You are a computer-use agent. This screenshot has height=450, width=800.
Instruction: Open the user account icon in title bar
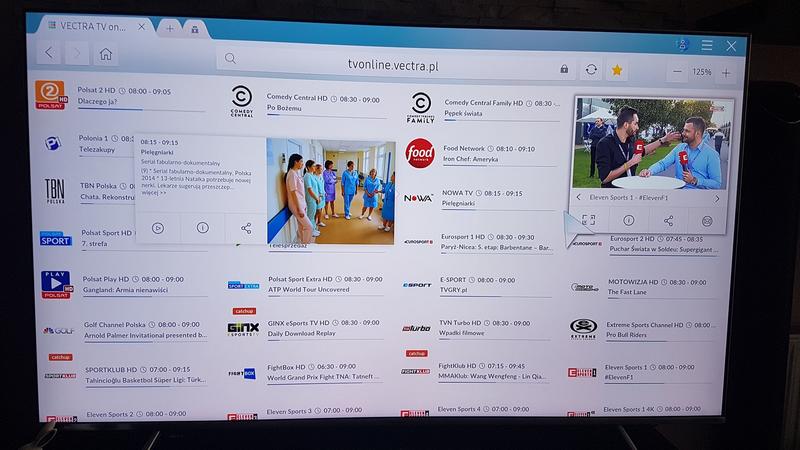pyautogui.click(x=683, y=44)
